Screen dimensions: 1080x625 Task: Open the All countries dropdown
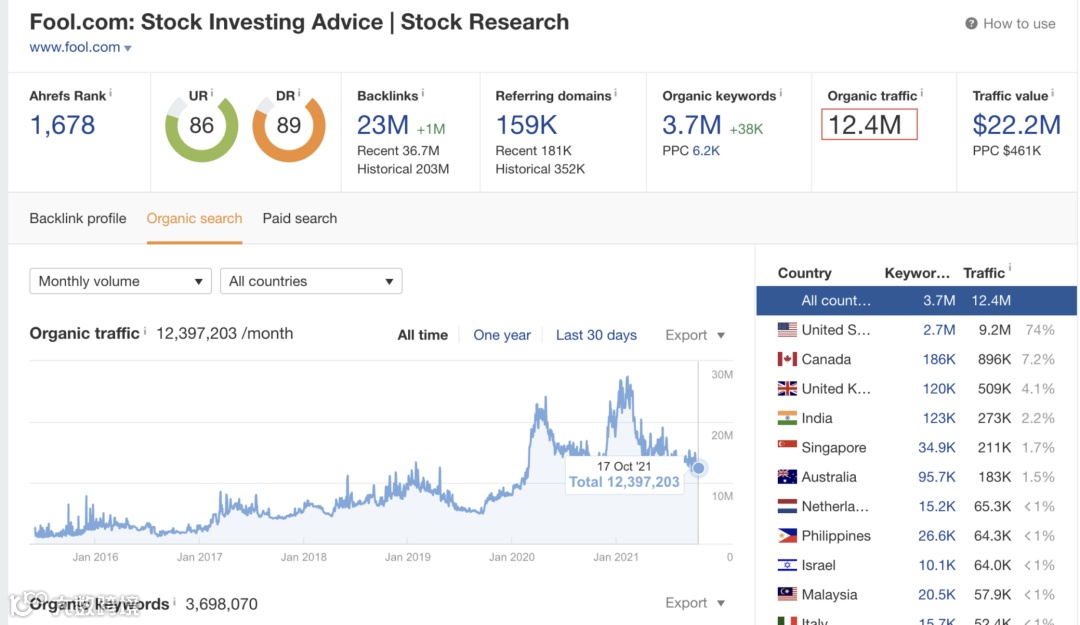point(311,281)
